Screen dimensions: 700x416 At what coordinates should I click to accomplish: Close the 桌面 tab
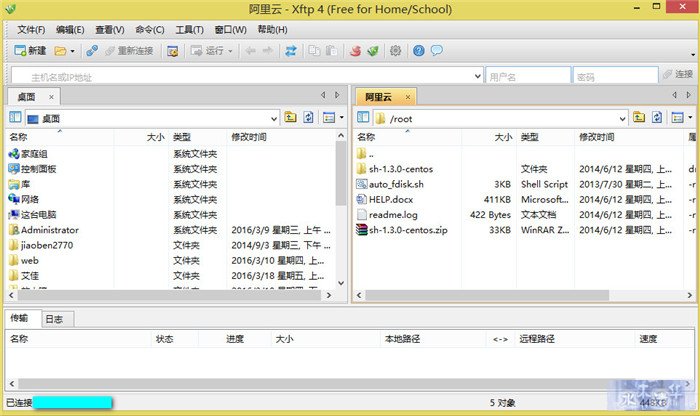click(x=51, y=97)
